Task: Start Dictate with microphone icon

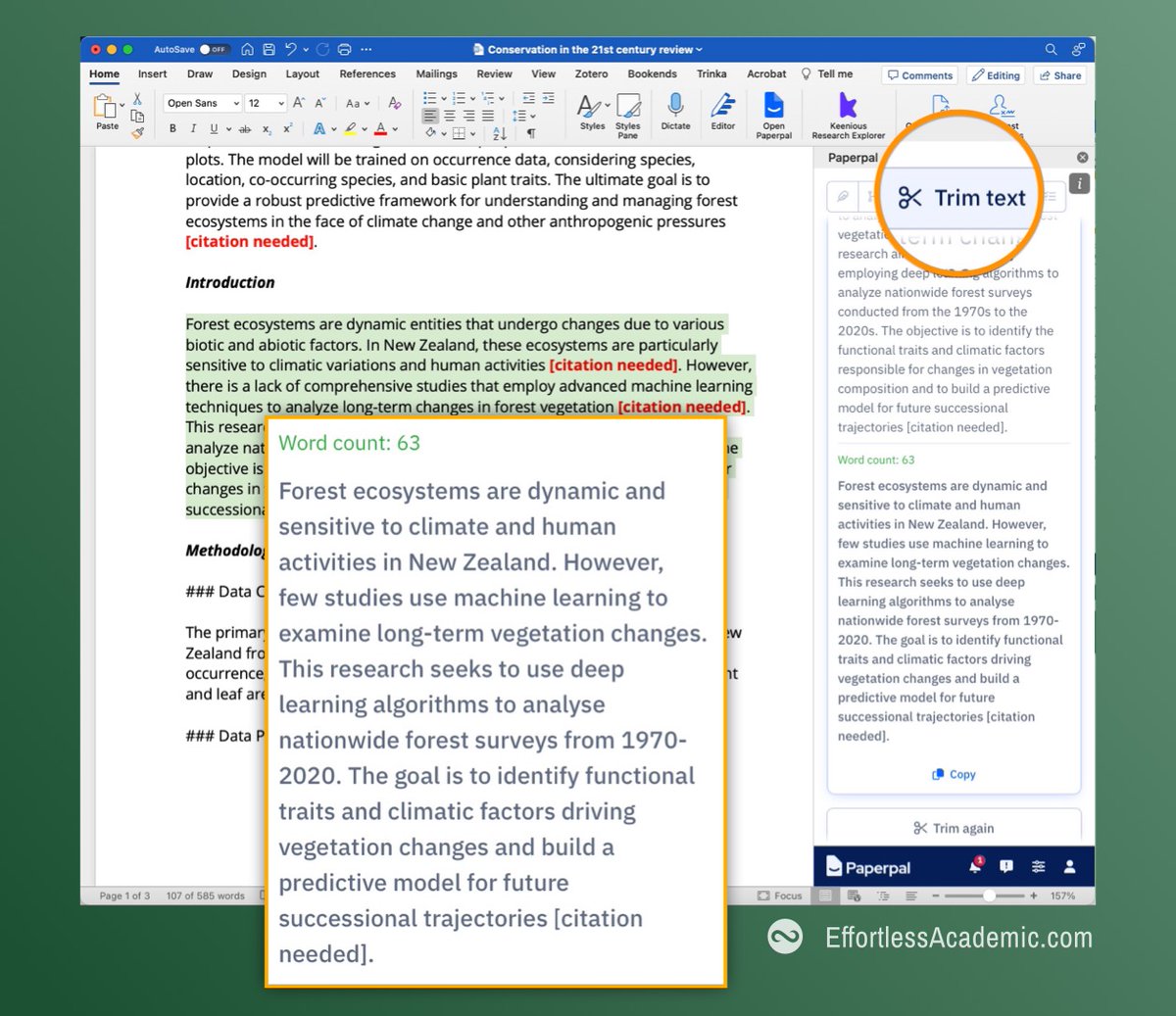Action: point(675,112)
